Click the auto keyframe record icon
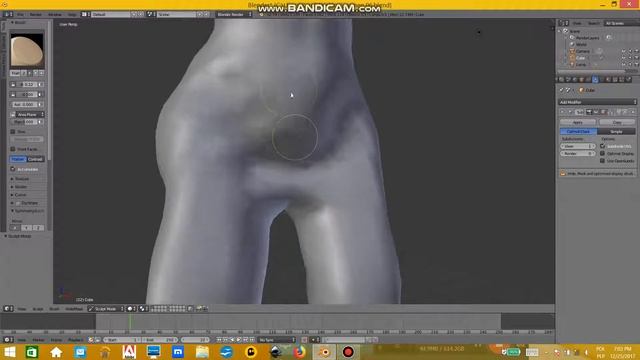 click(304, 340)
